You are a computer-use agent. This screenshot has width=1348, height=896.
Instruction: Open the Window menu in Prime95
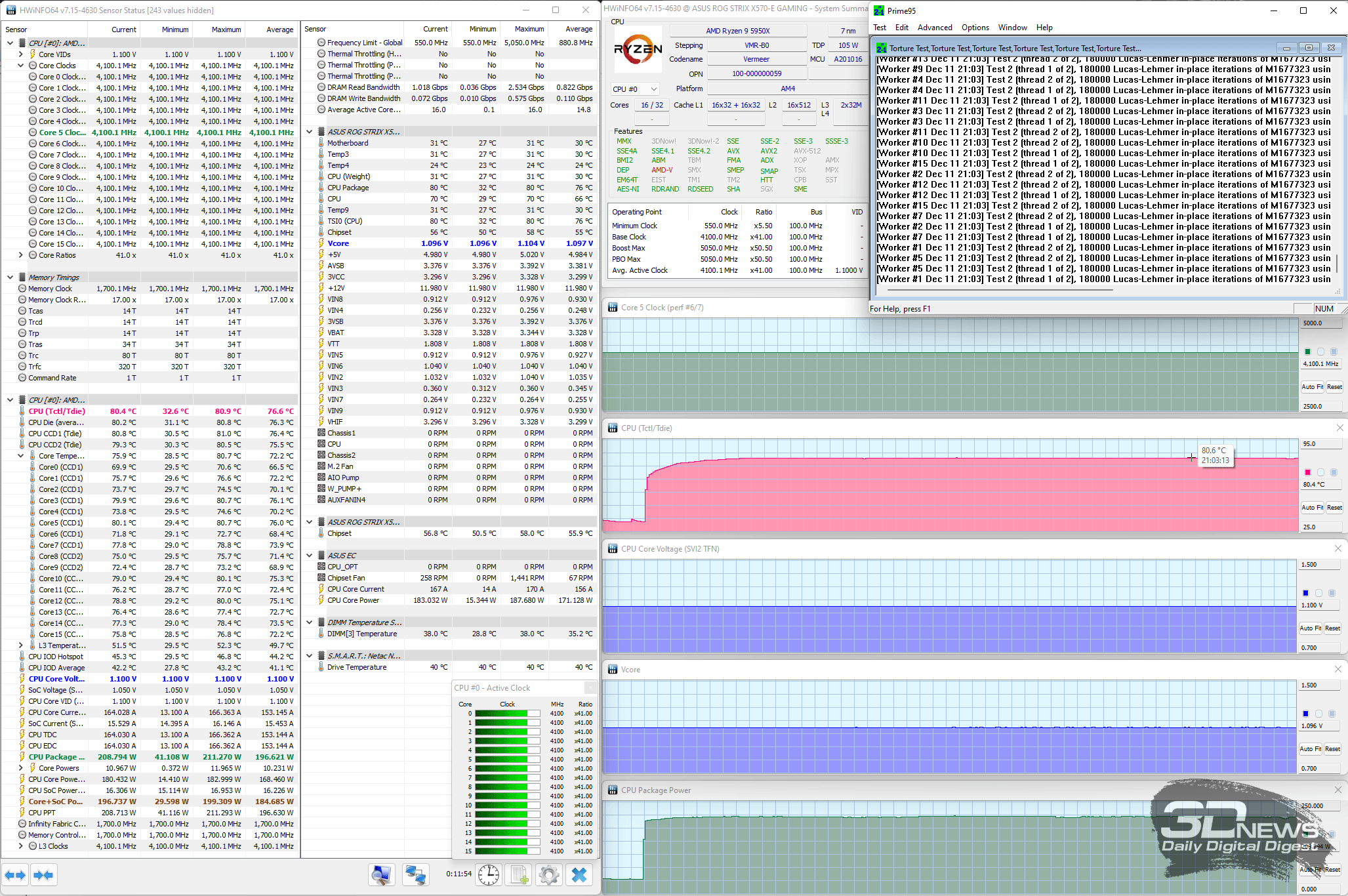(x=1013, y=28)
